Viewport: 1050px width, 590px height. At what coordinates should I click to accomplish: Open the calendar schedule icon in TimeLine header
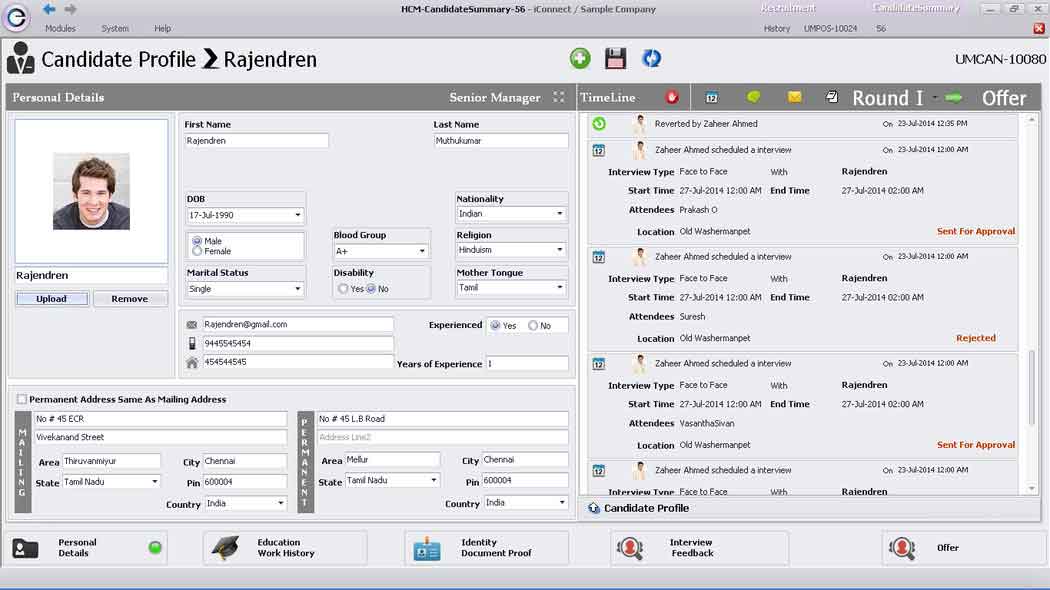(712, 97)
